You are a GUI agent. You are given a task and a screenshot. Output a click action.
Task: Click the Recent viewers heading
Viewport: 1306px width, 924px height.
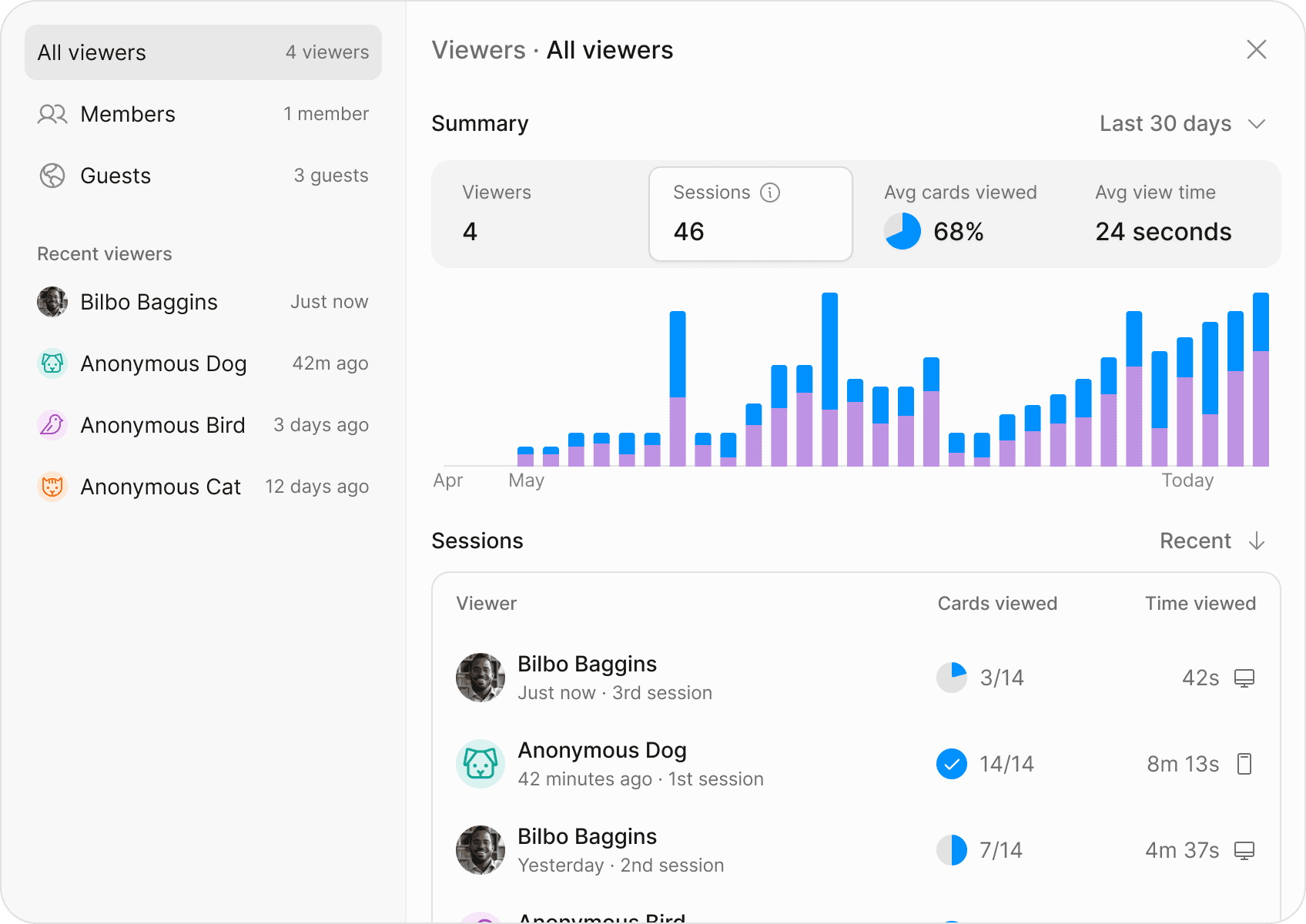(x=105, y=254)
